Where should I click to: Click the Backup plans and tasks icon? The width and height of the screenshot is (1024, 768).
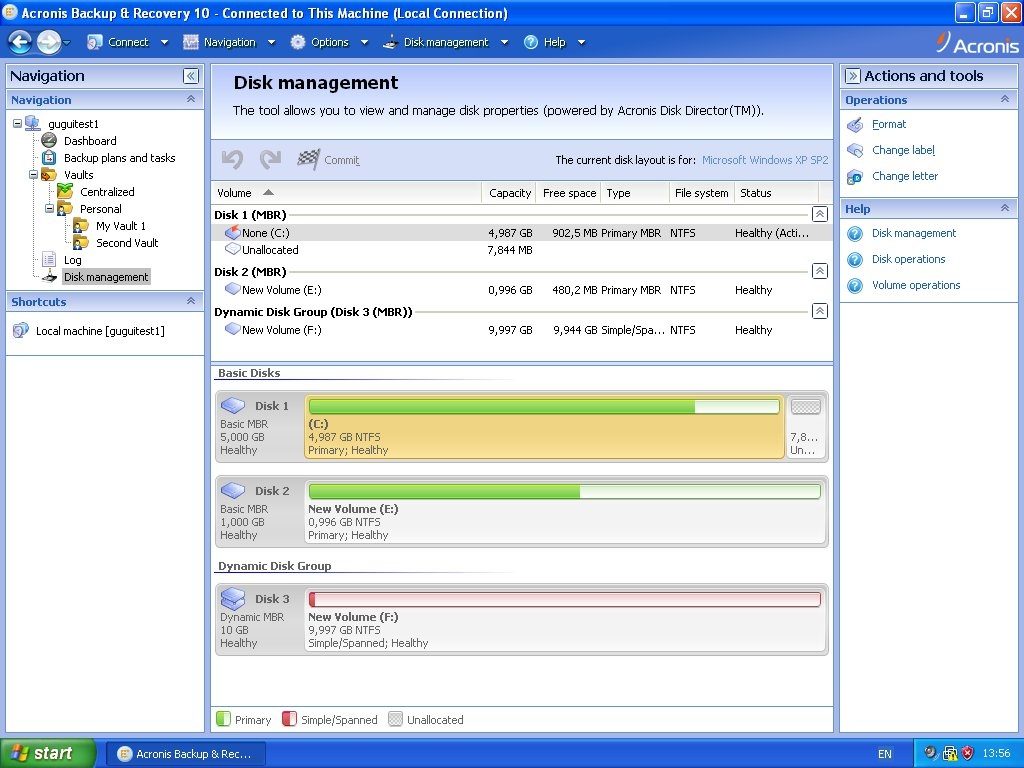coord(49,157)
